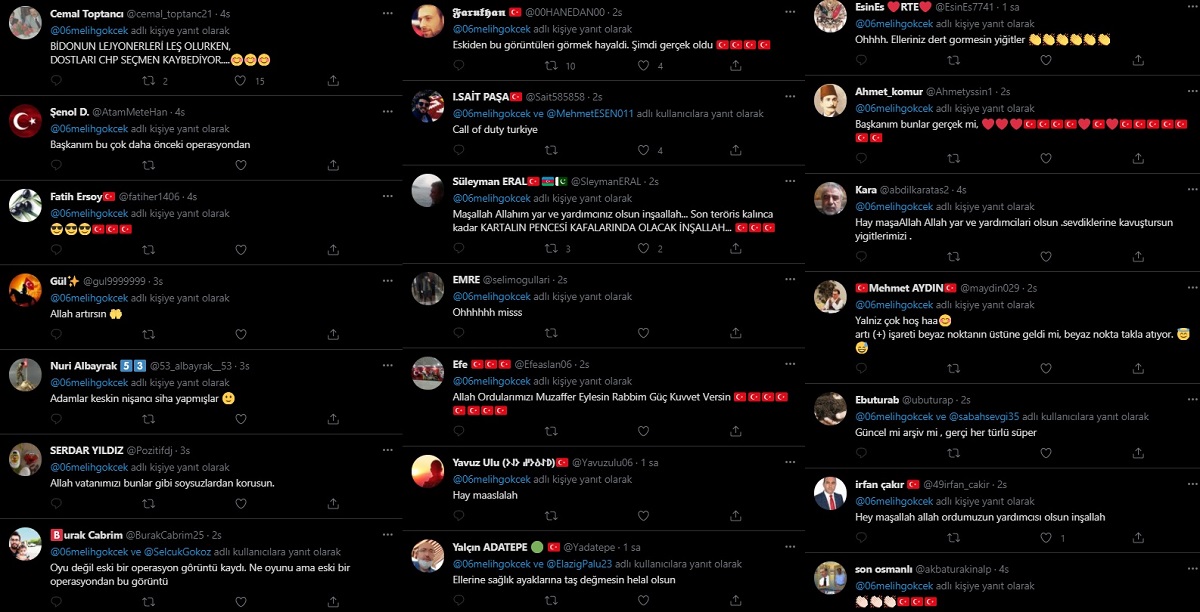
Task: Like Cemal Toptancı's tweet with 15 likes
Action: pos(240,81)
